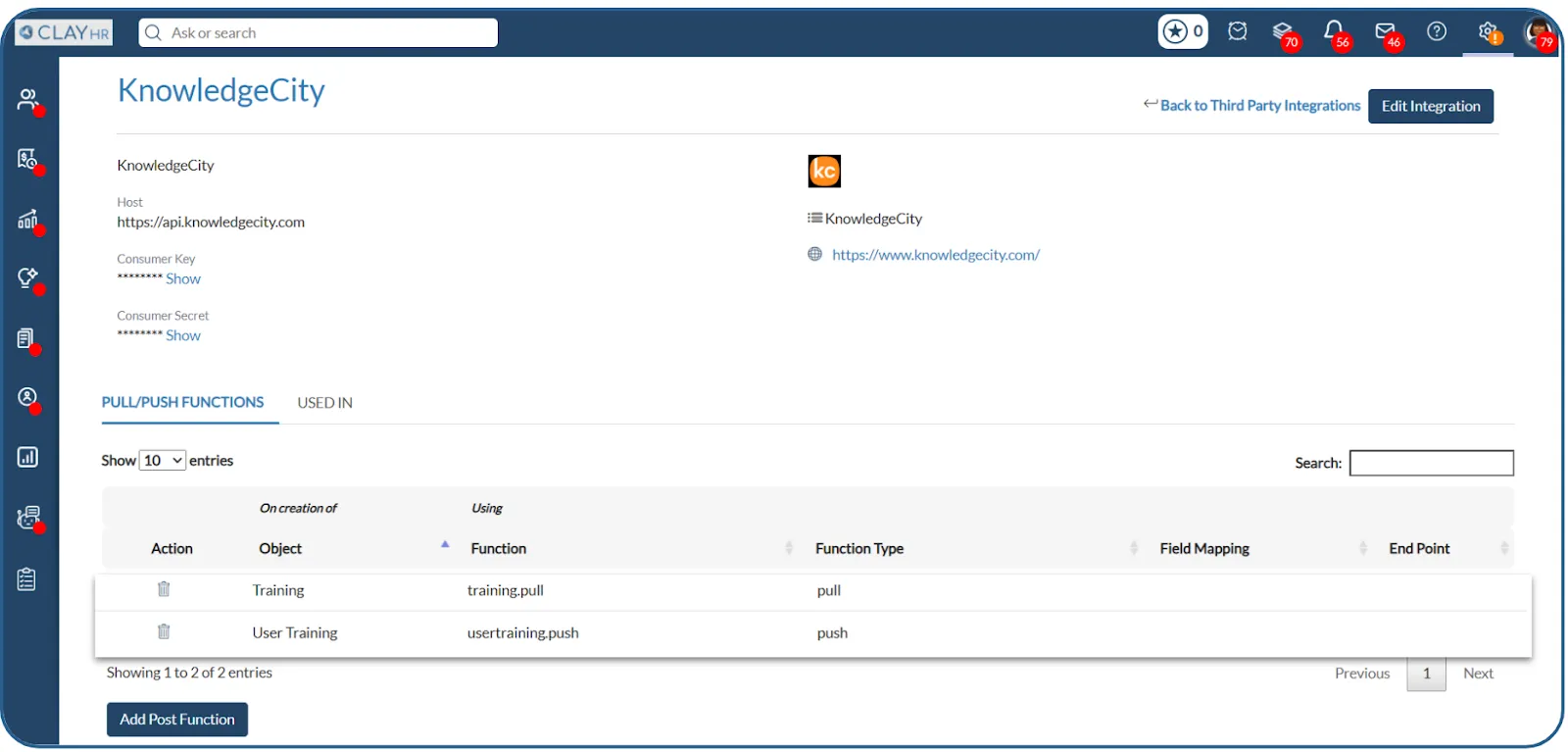This screenshot has height=752, width=1568.
Task: Open the knowledgecity.com website link
Action: coord(935,255)
